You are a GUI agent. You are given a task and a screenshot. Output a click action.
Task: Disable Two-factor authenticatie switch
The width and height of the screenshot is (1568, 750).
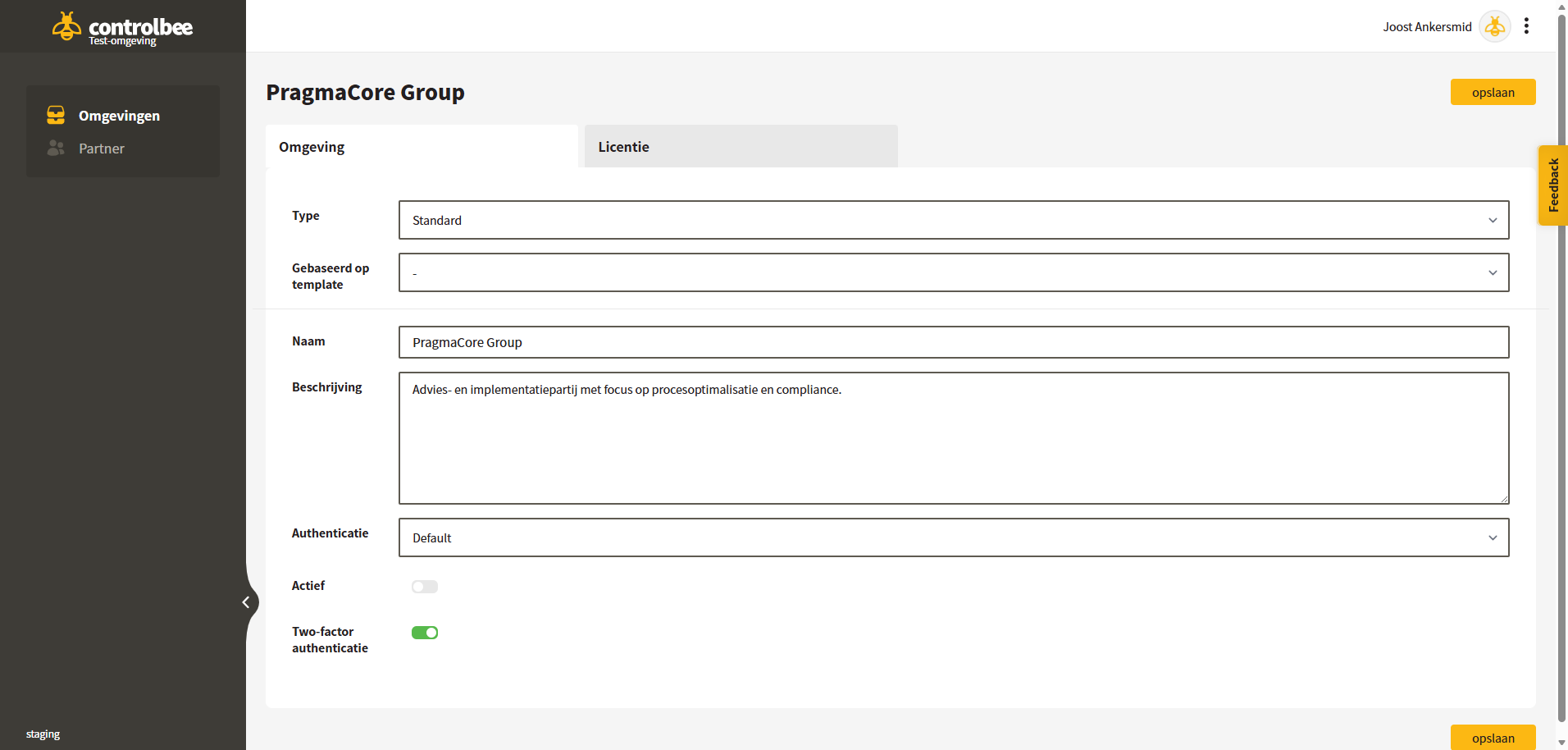coord(425,633)
